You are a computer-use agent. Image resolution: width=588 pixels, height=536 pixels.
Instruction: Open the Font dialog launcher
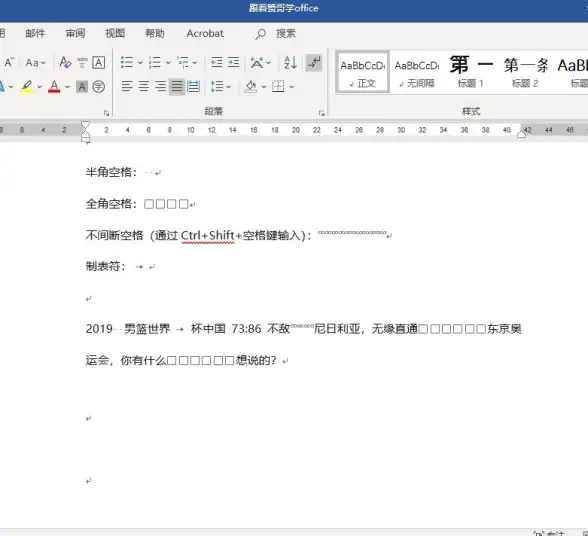coord(106,113)
